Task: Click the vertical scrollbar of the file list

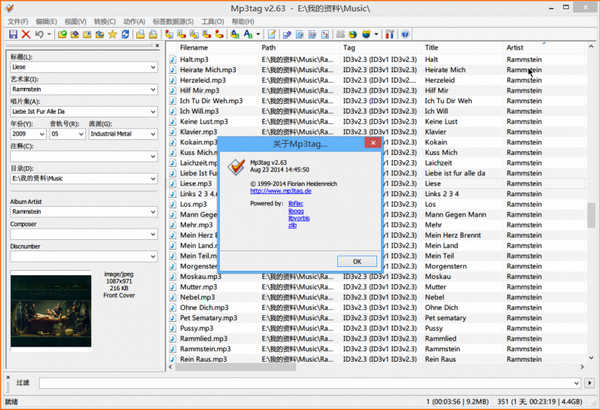Action: tap(591, 215)
